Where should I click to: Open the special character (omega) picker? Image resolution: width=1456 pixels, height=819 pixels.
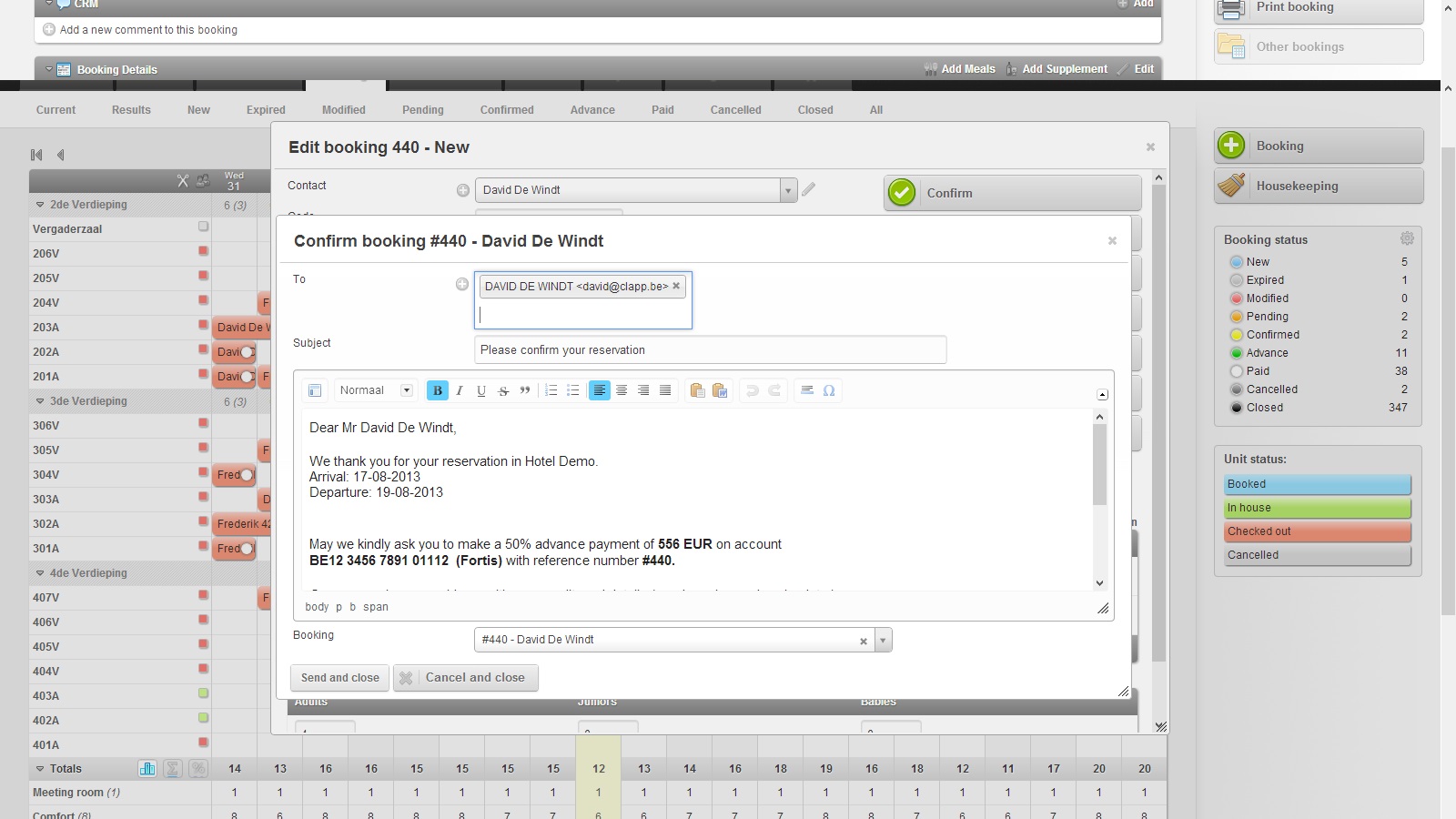[829, 390]
